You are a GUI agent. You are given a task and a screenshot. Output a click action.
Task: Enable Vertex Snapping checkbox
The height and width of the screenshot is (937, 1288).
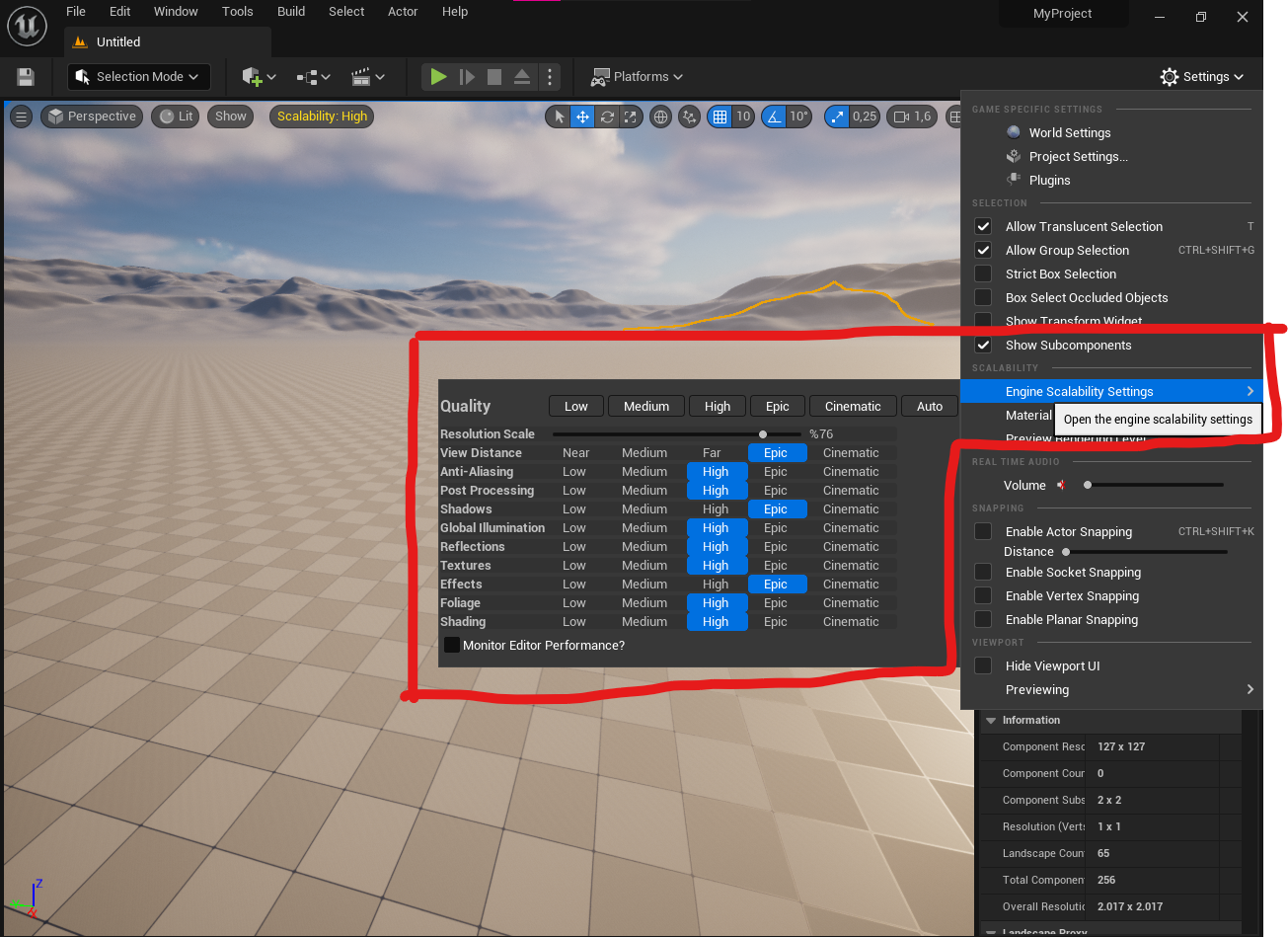pyautogui.click(x=983, y=595)
